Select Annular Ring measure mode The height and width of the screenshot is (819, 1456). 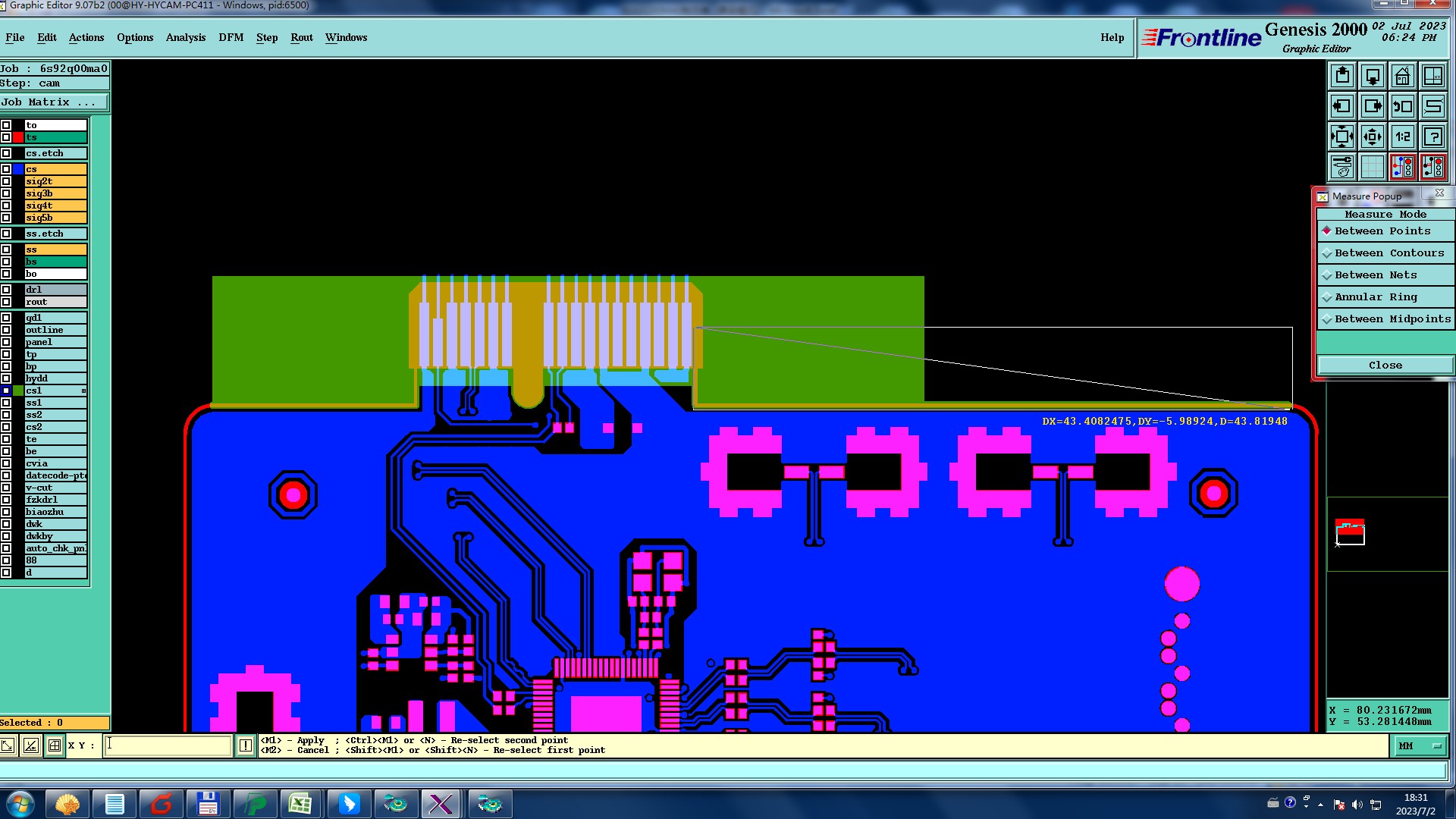coord(1375,297)
